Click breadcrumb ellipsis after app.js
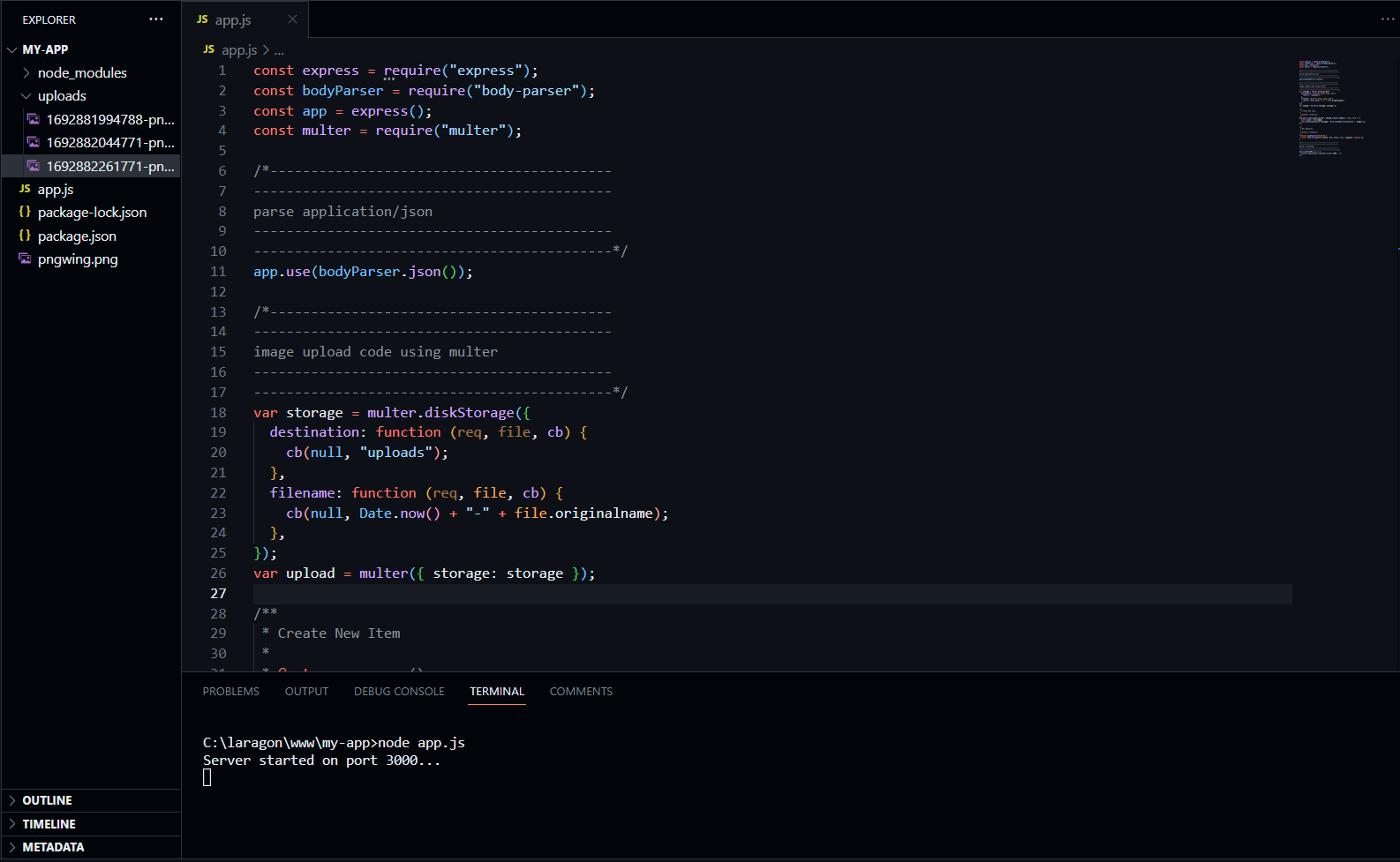This screenshot has width=1400, height=862. [x=279, y=50]
